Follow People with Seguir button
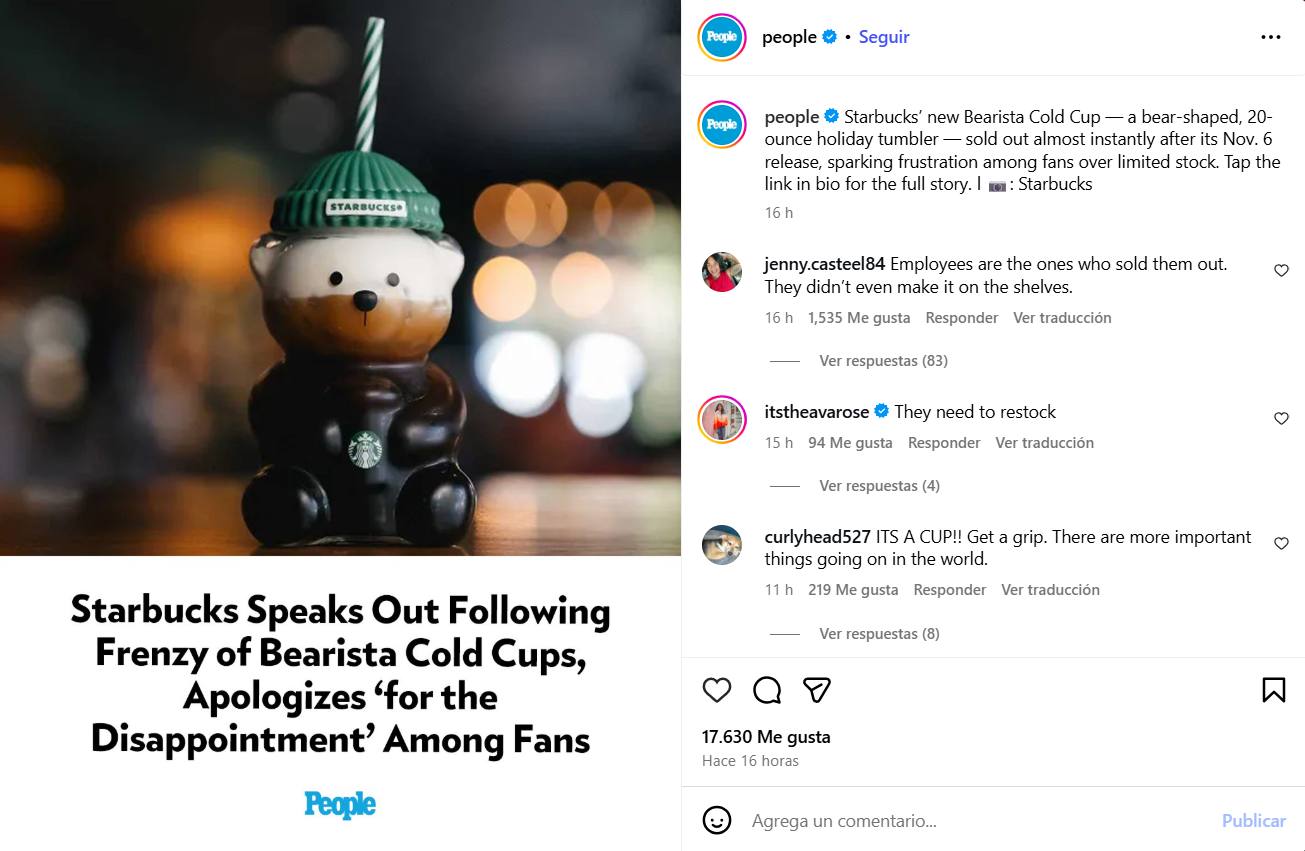 click(884, 37)
